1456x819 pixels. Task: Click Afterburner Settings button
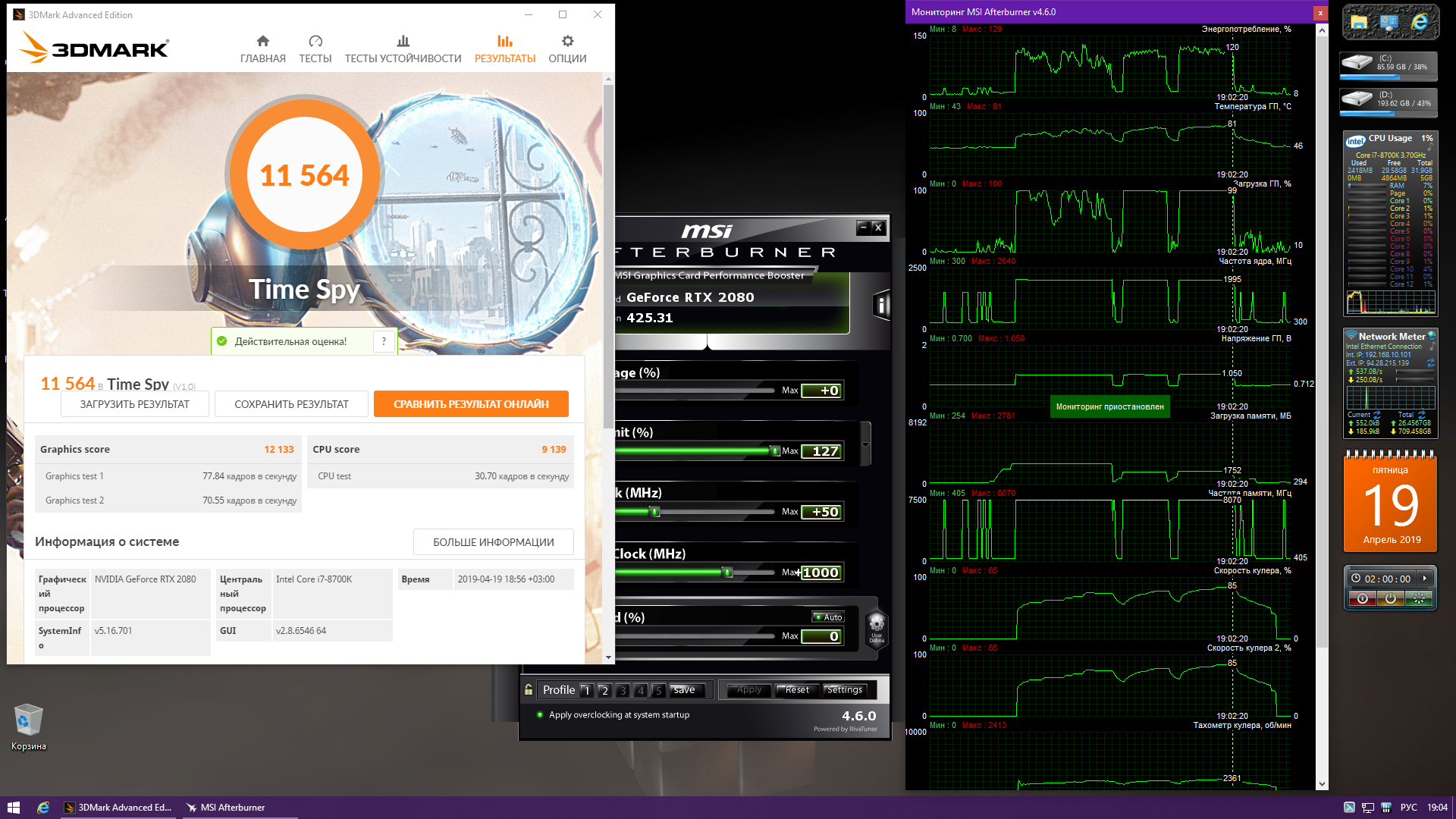845,690
